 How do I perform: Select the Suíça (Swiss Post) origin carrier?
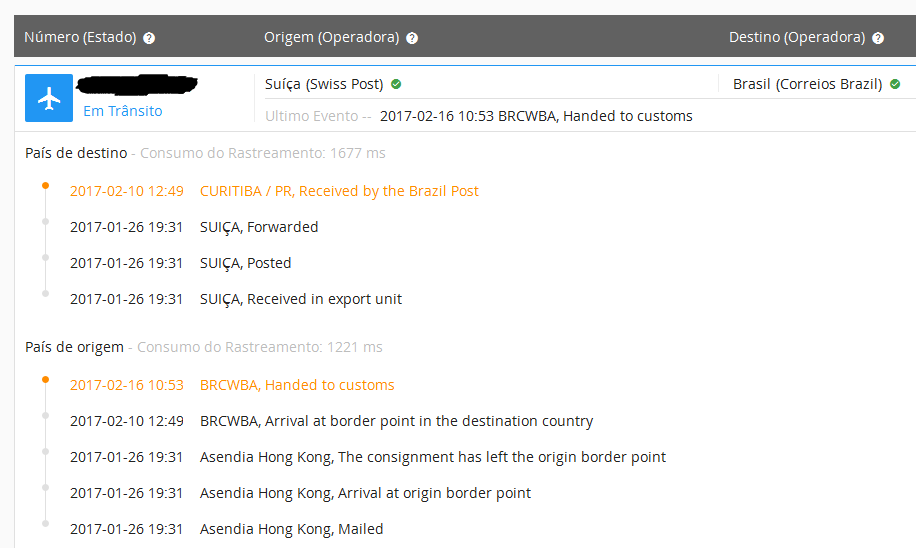pyautogui.click(x=324, y=84)
